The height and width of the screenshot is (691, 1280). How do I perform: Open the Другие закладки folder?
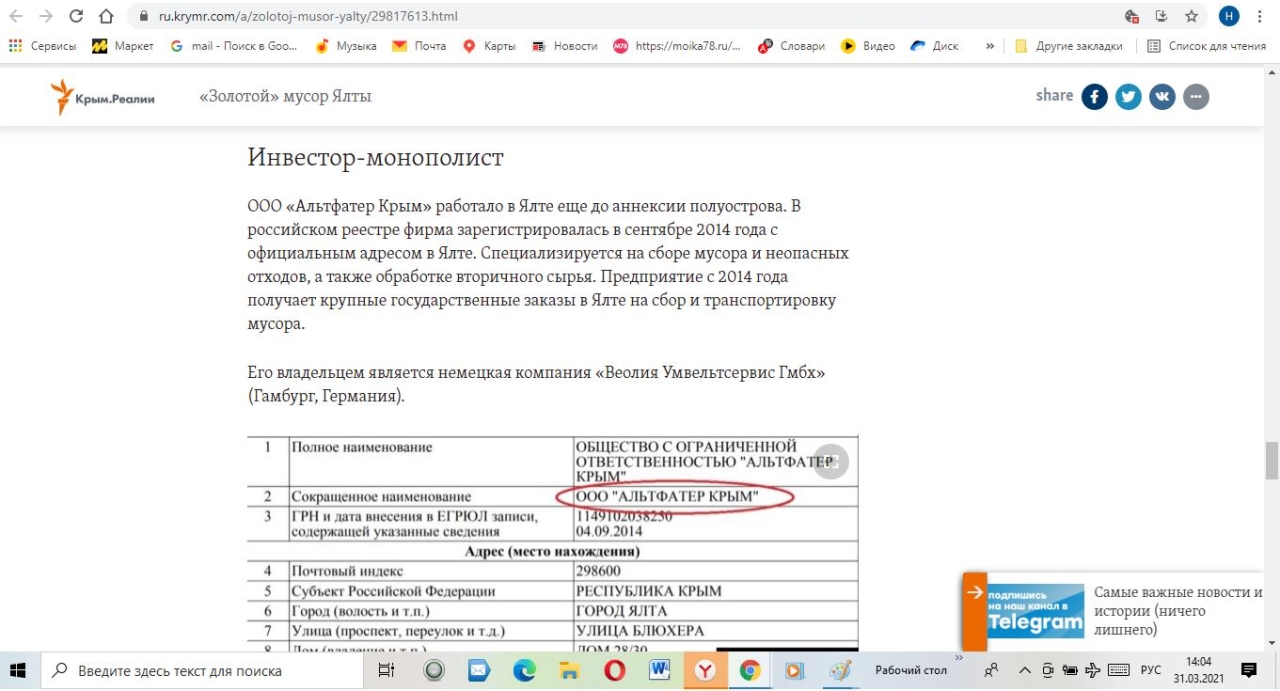click(x=1068, y=46)
